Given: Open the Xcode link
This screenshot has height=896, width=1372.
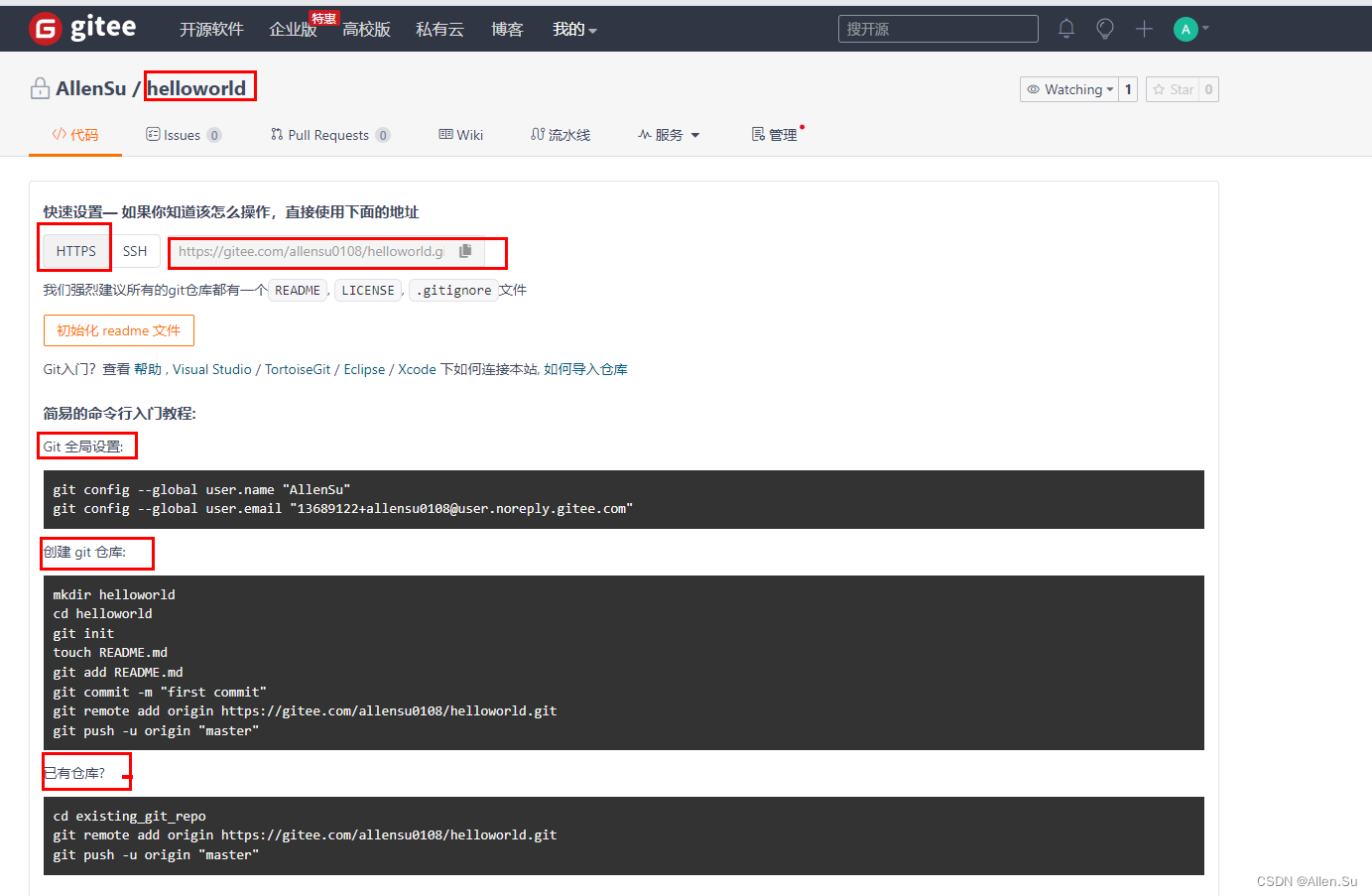Looking at the screenshot, I should coord(417,369).
